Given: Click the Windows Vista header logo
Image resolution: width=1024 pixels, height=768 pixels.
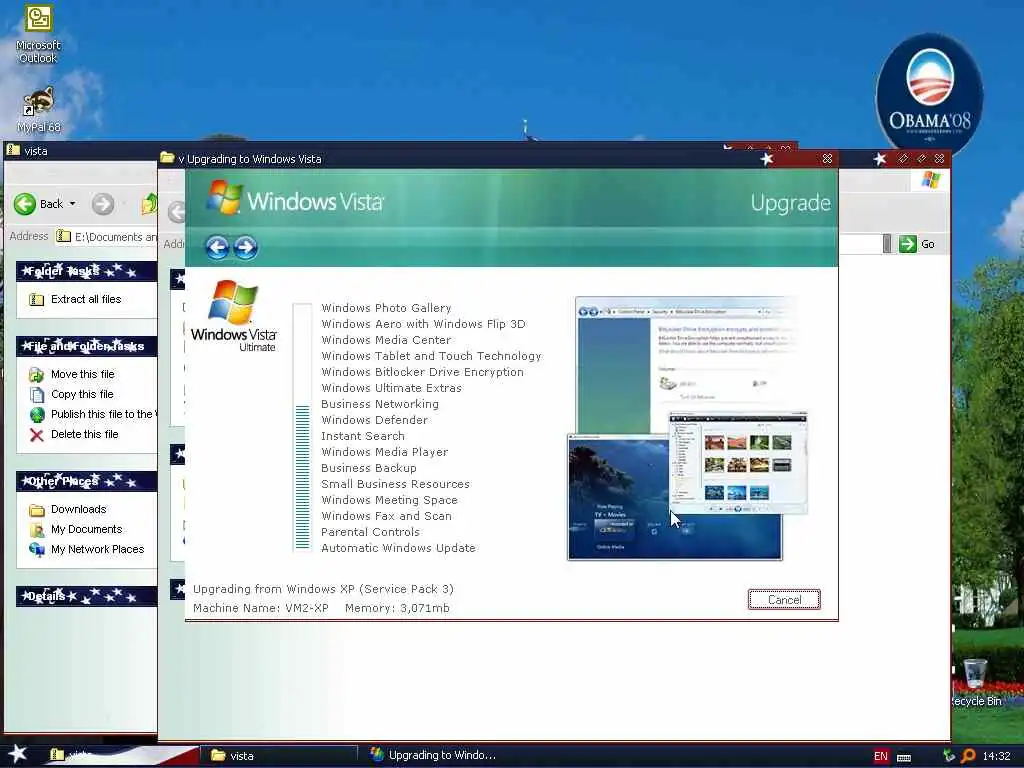Looking at the screenshot, I should [x=295, y=199].
